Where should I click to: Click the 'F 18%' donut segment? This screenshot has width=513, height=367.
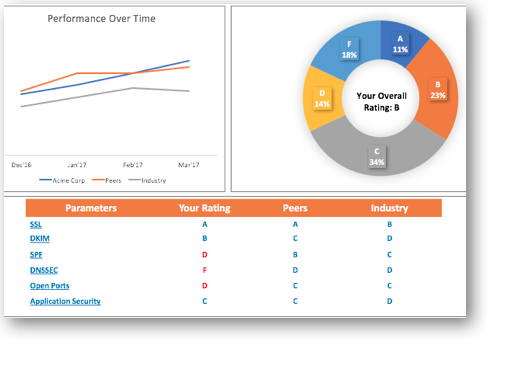tap(349, 49)
